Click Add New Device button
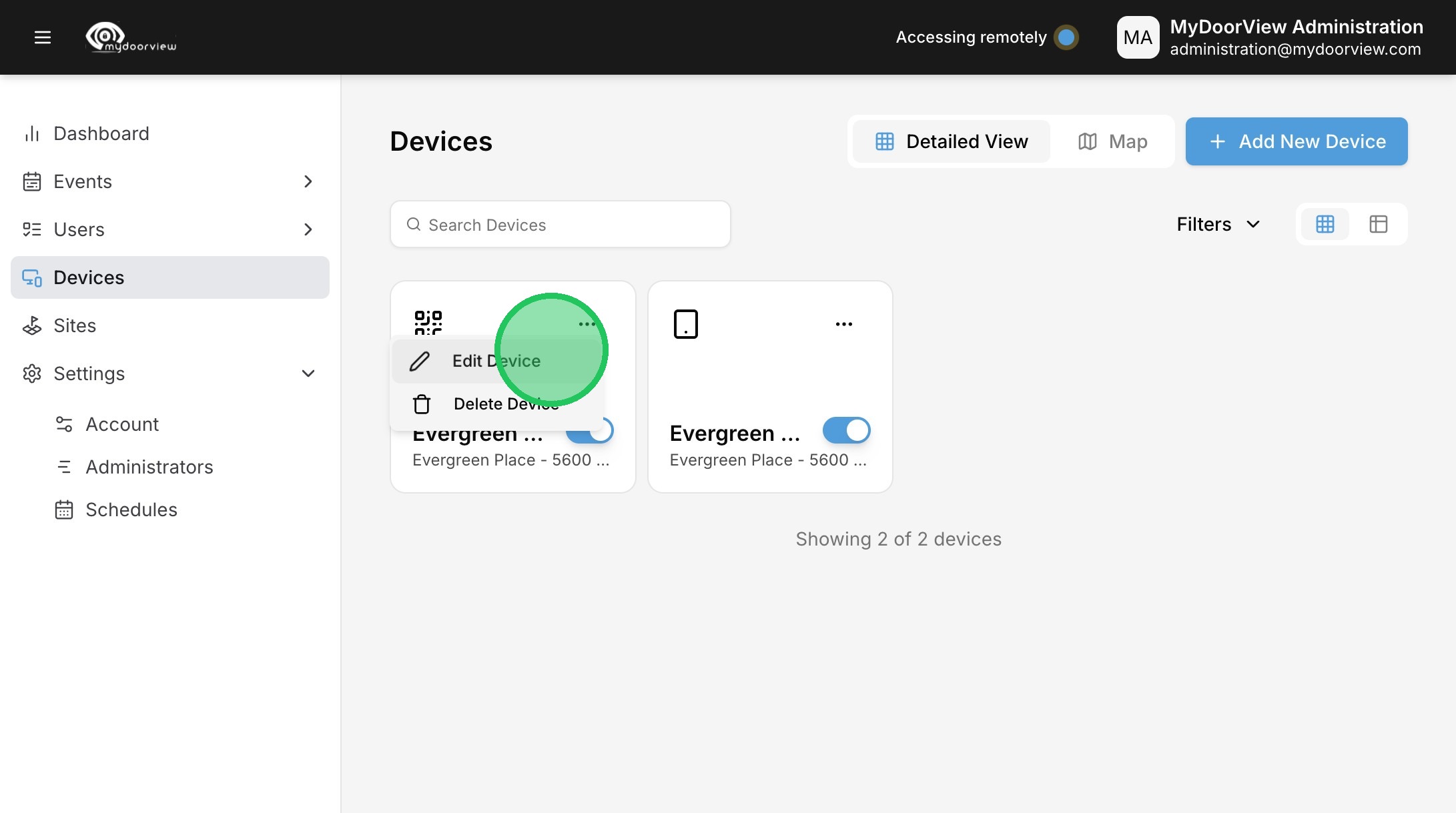This screenshot has height=813, width=1456. point(1296,141)
